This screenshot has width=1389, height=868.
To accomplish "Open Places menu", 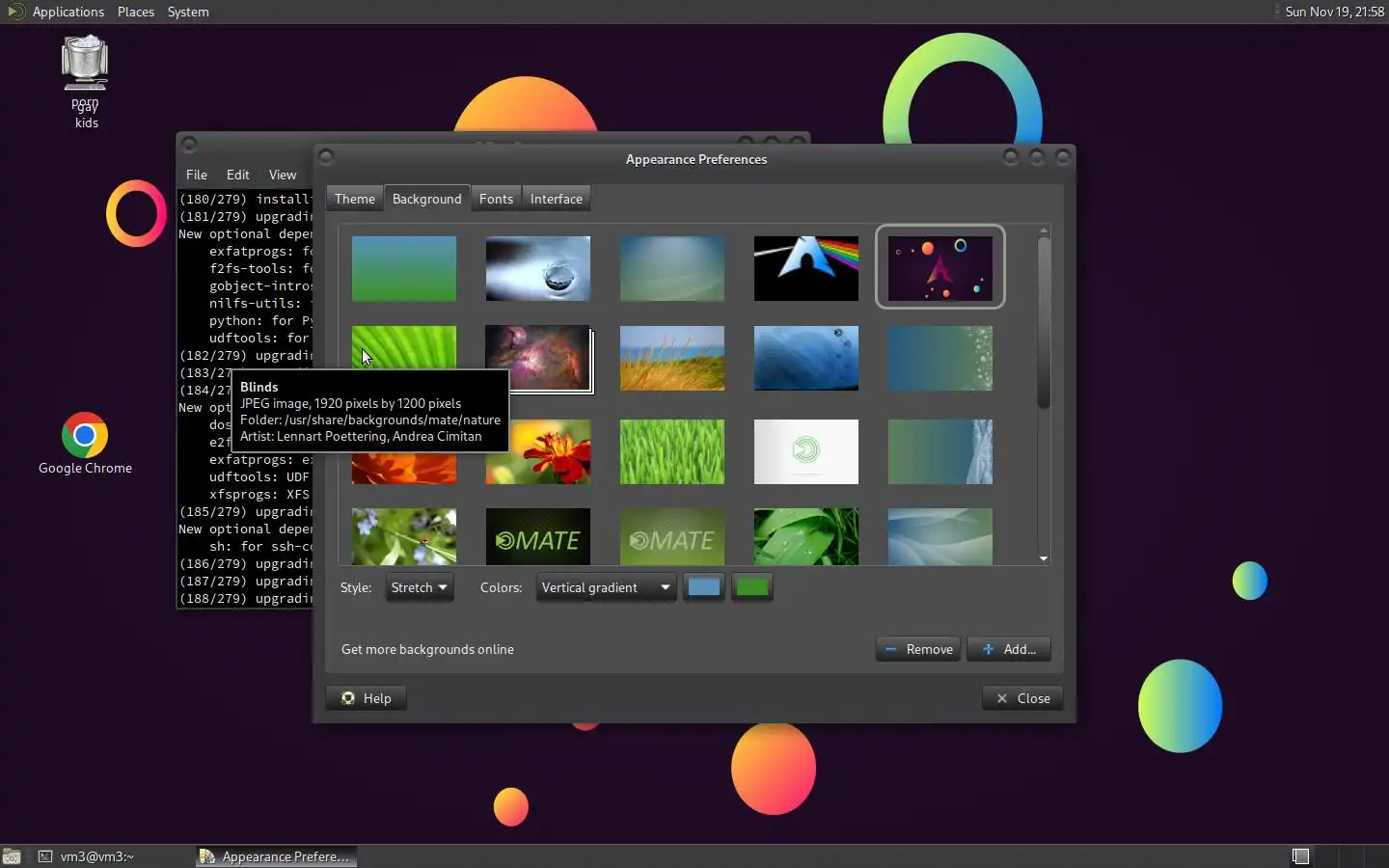I will point(136,12).
